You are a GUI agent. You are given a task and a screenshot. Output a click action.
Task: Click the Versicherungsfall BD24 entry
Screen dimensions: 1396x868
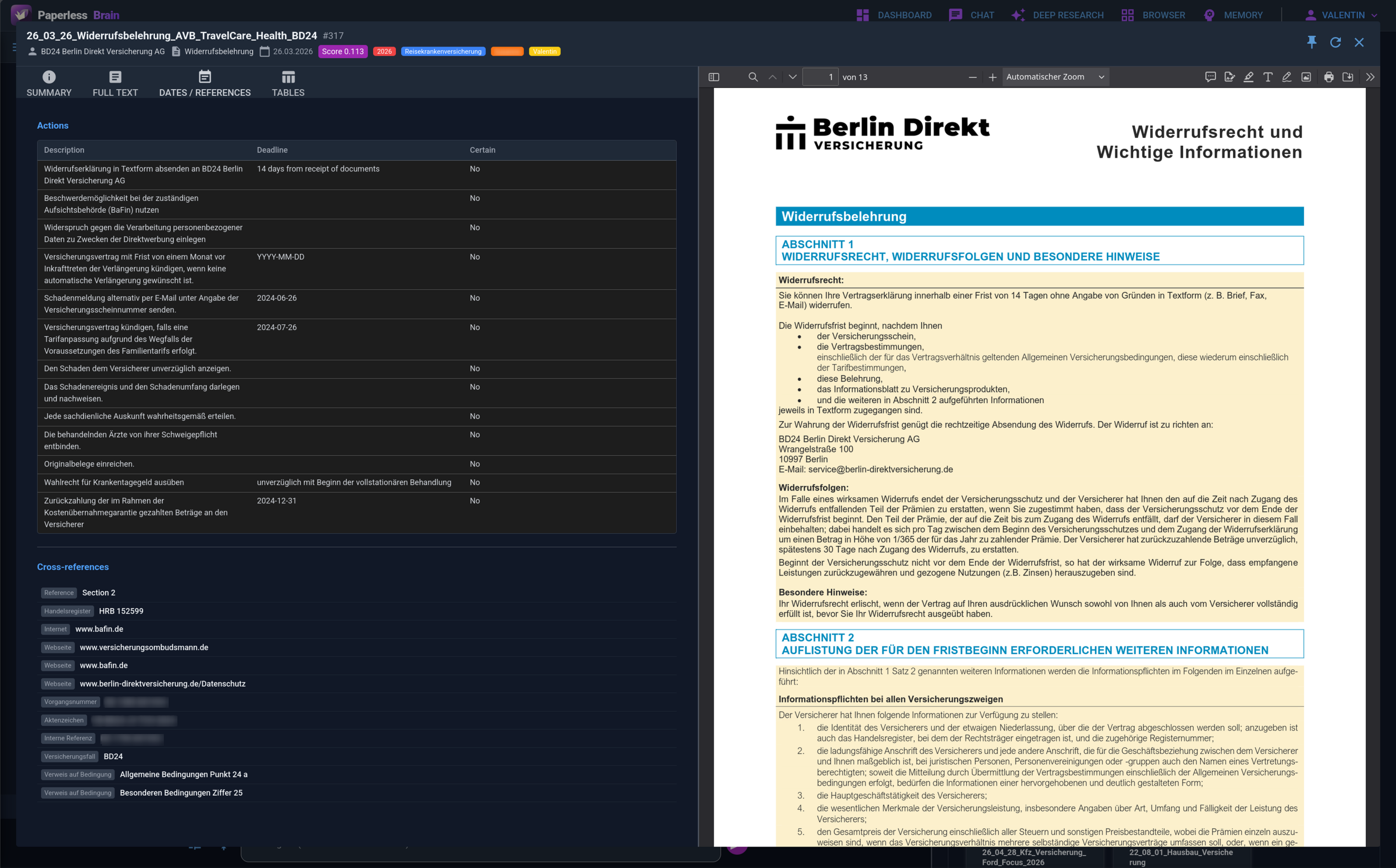[x=113, y=756]
